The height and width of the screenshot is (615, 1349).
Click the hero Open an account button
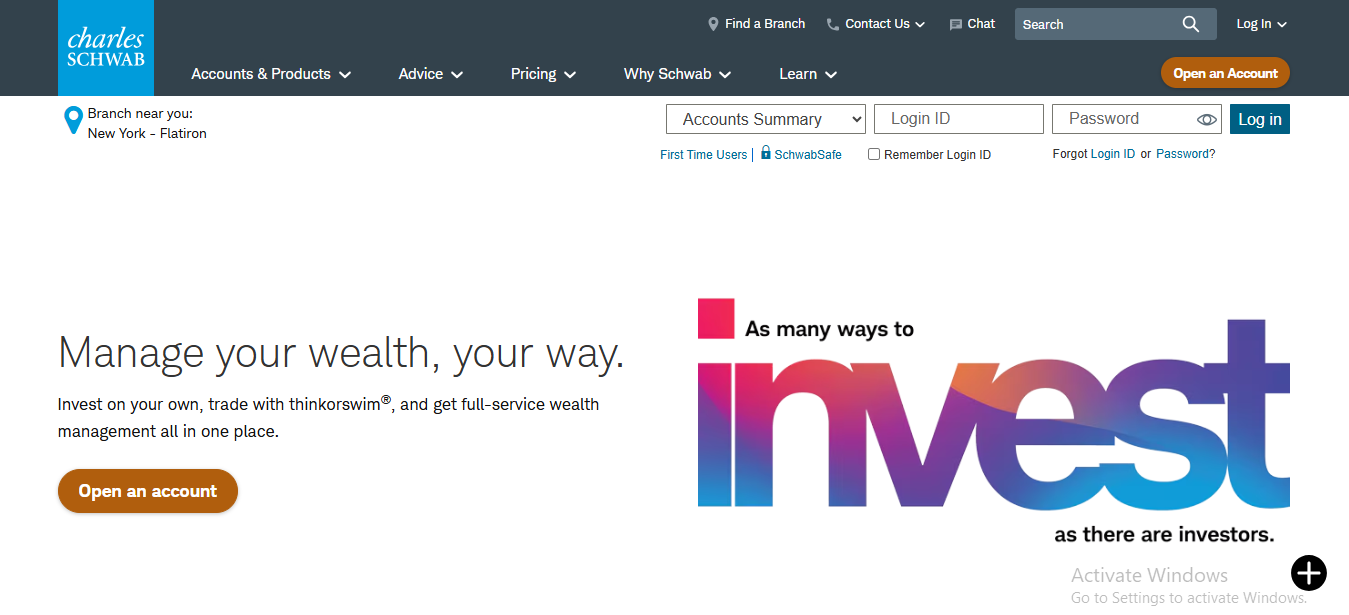pyautogui.click(x=148, y=491)
